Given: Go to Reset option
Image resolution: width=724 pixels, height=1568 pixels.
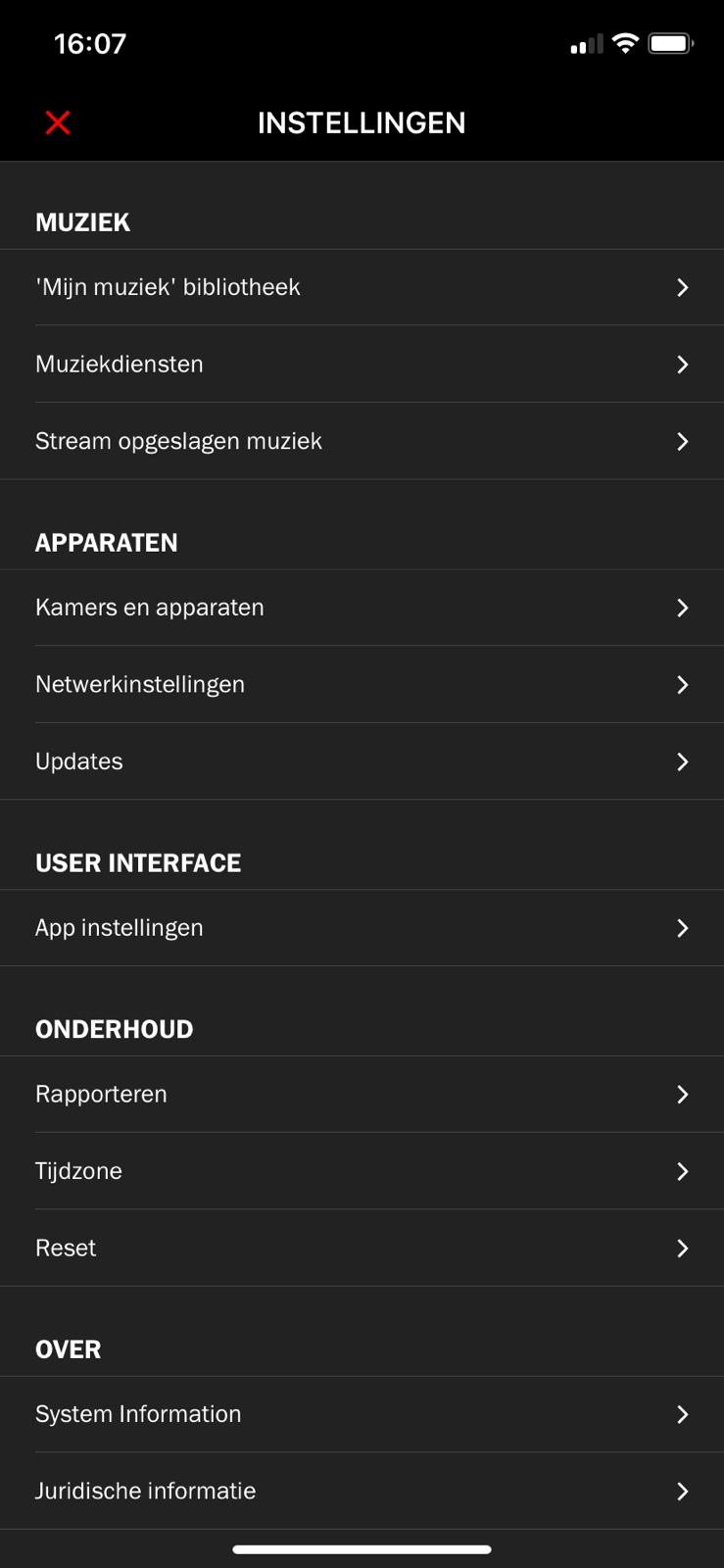Looking at the screenshot, I should pyautogui.click(x=66, y=1249).
